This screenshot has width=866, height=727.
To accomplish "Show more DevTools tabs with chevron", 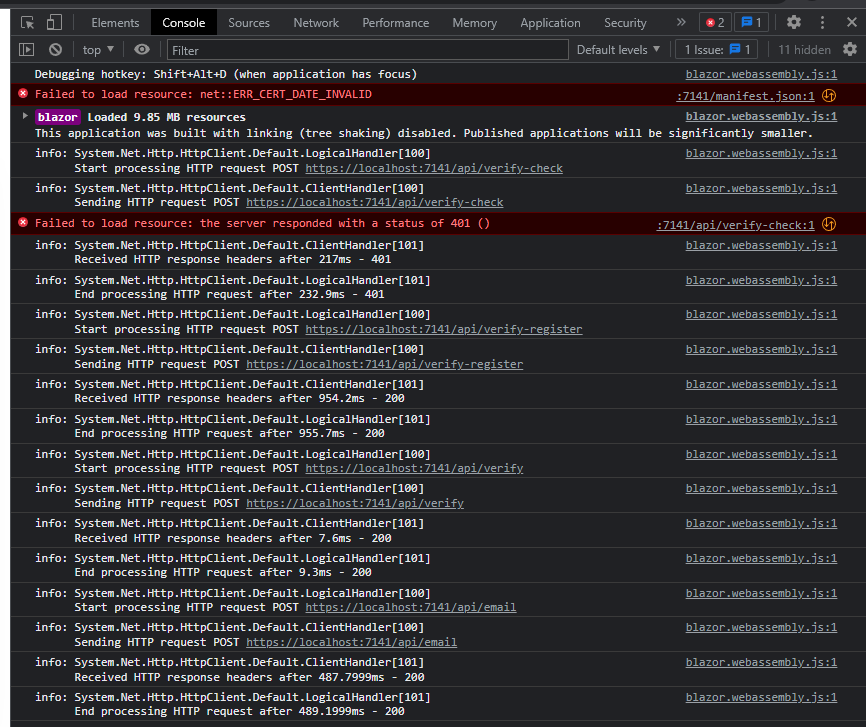I will click(681, 22).
